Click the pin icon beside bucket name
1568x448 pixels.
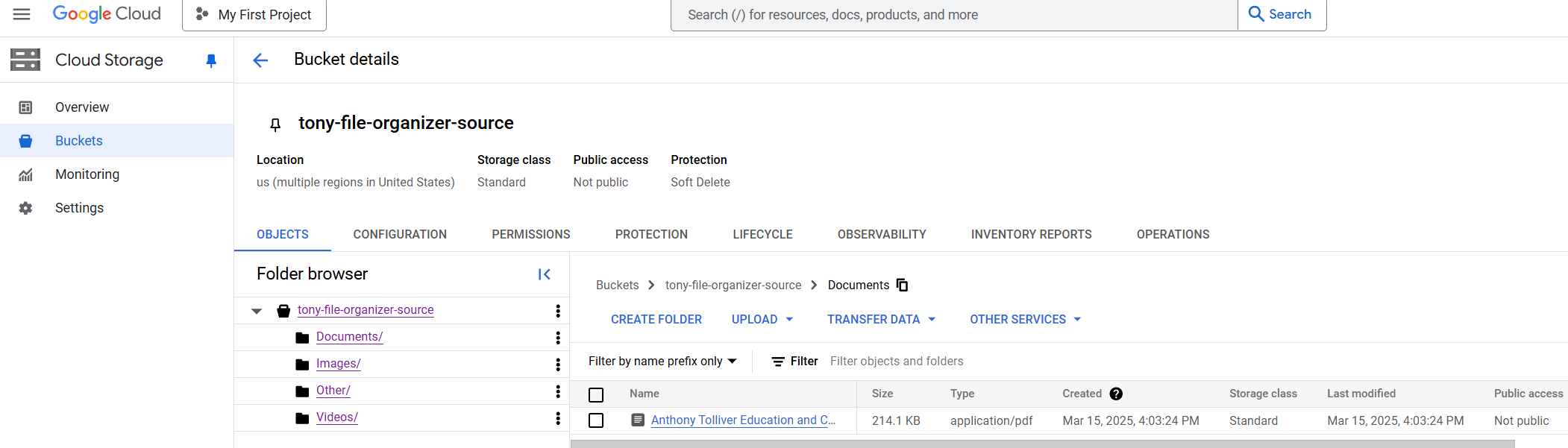[x=275, y=124]
